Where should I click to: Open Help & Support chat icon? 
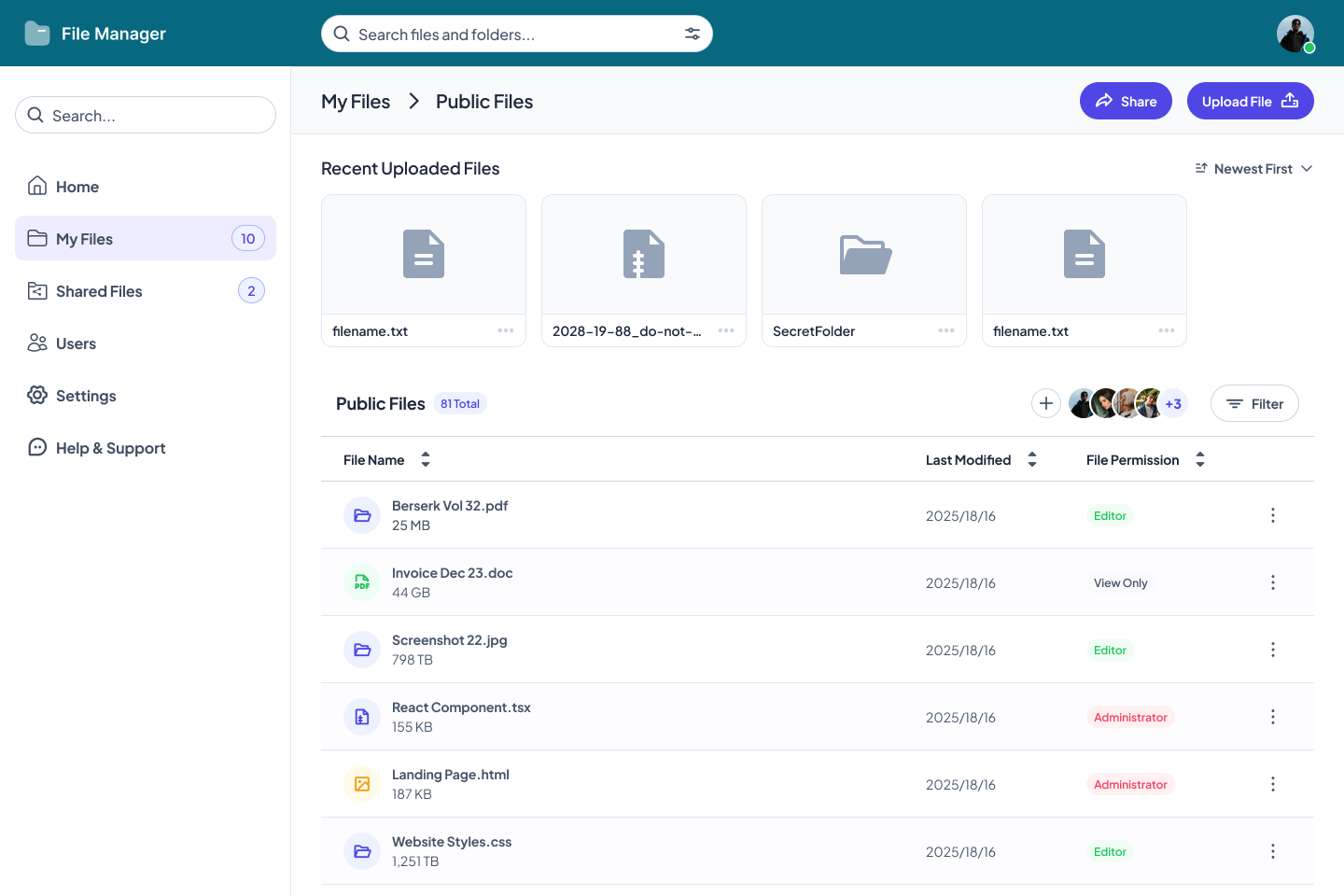pos(37,447)
